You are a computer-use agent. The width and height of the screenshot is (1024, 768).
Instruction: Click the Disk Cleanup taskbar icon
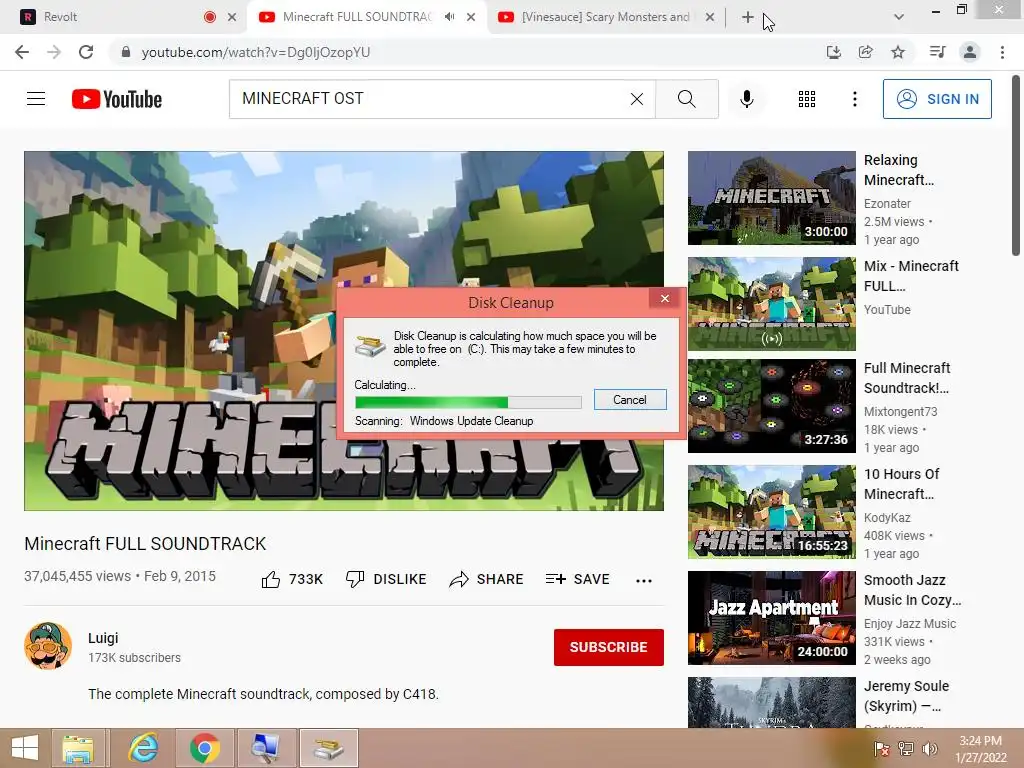328,748
